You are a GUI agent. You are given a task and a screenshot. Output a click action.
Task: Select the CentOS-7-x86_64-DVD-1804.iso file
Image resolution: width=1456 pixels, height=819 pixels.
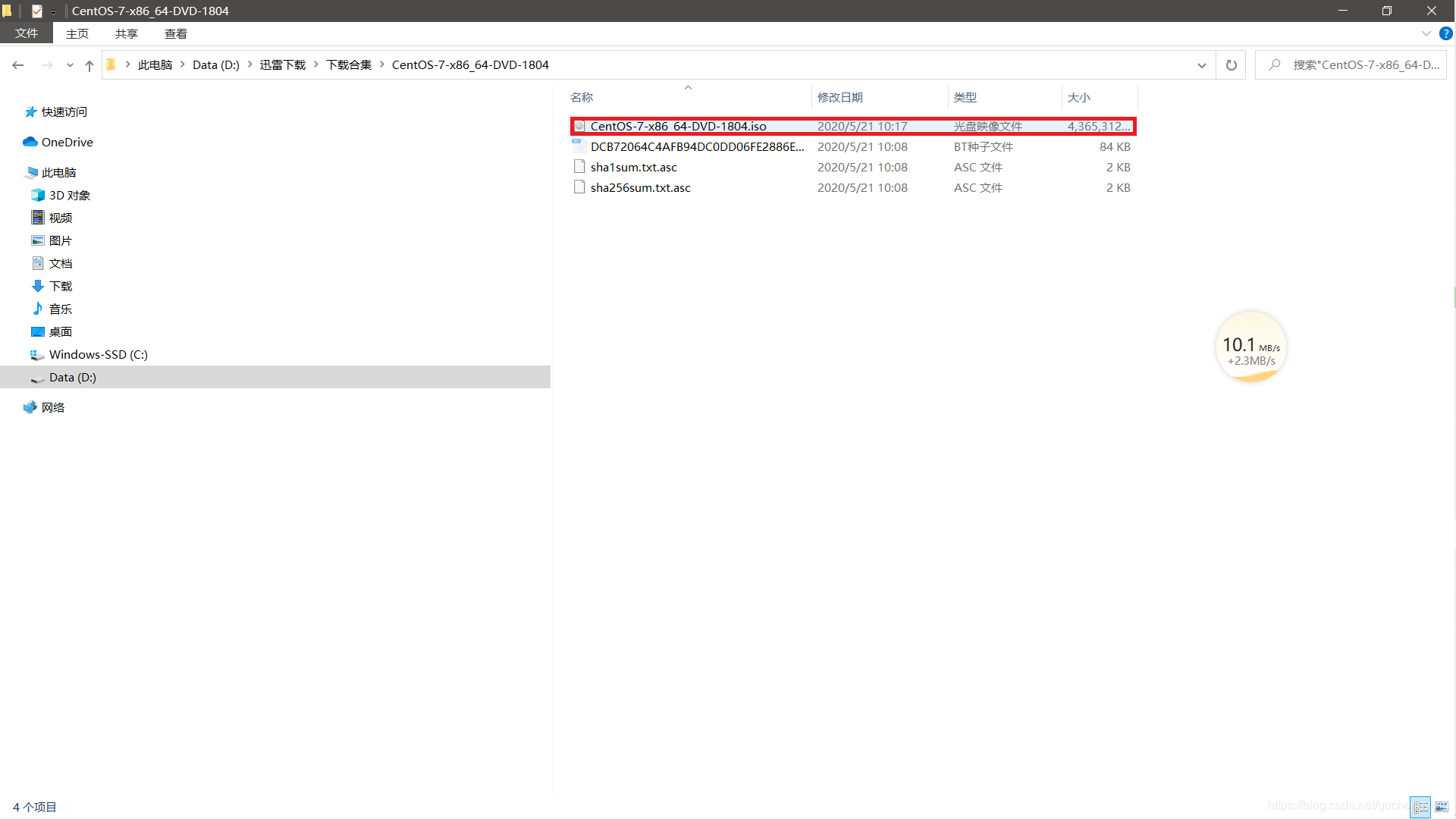point(853,127)
